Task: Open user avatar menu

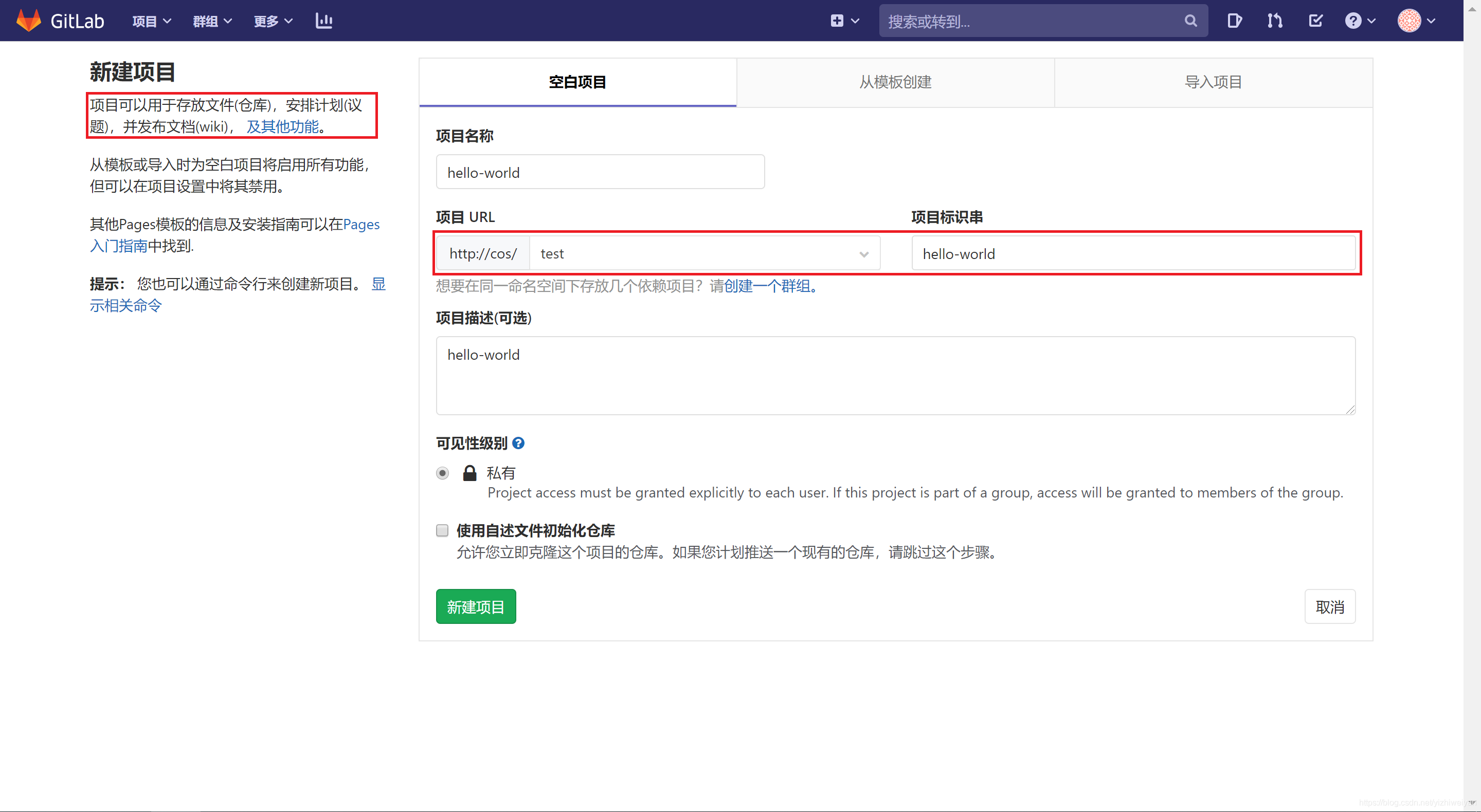Action: (1416, 21)
